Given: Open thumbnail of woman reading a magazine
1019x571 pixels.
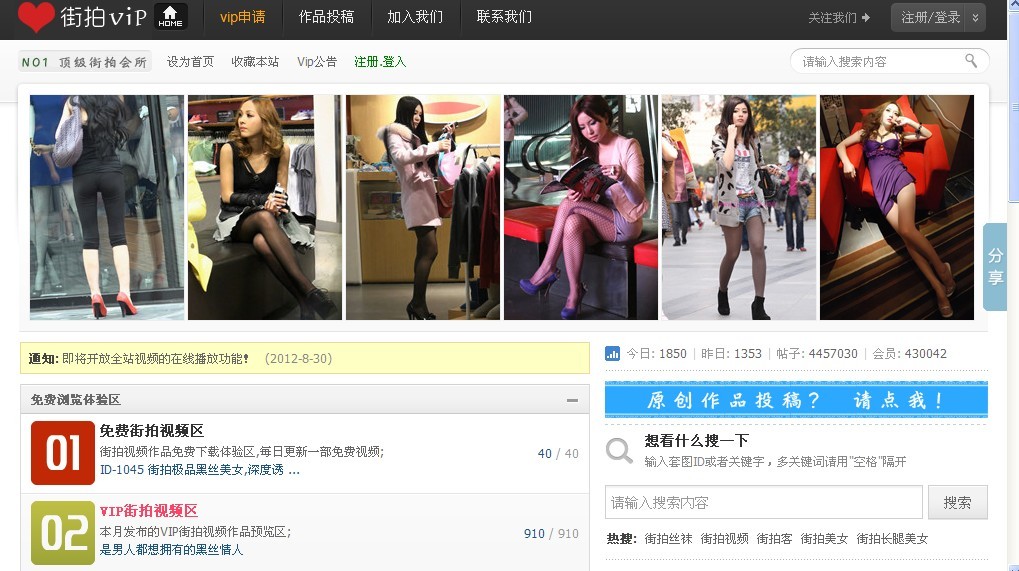Looking at the screenshot, I should 581,207.
